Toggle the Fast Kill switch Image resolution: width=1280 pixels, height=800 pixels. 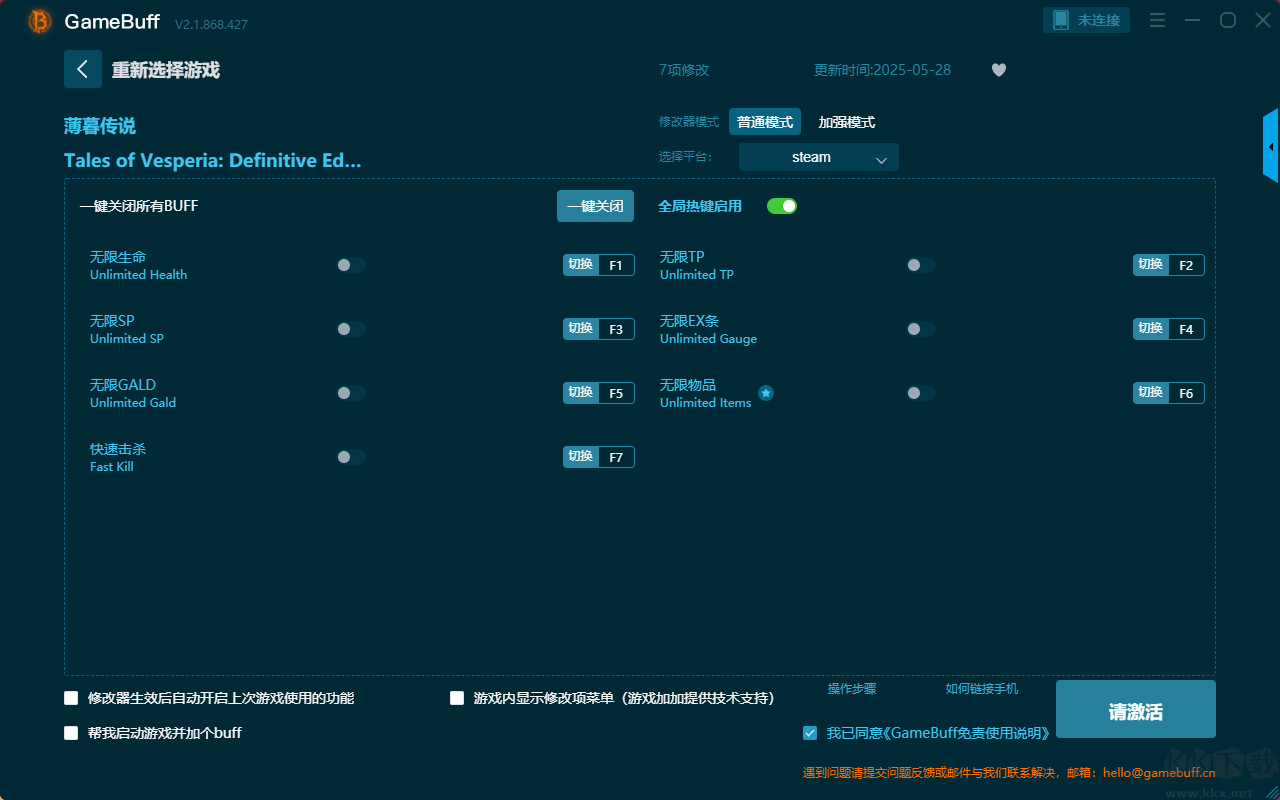pyautogui.click(x=351, y=457)
